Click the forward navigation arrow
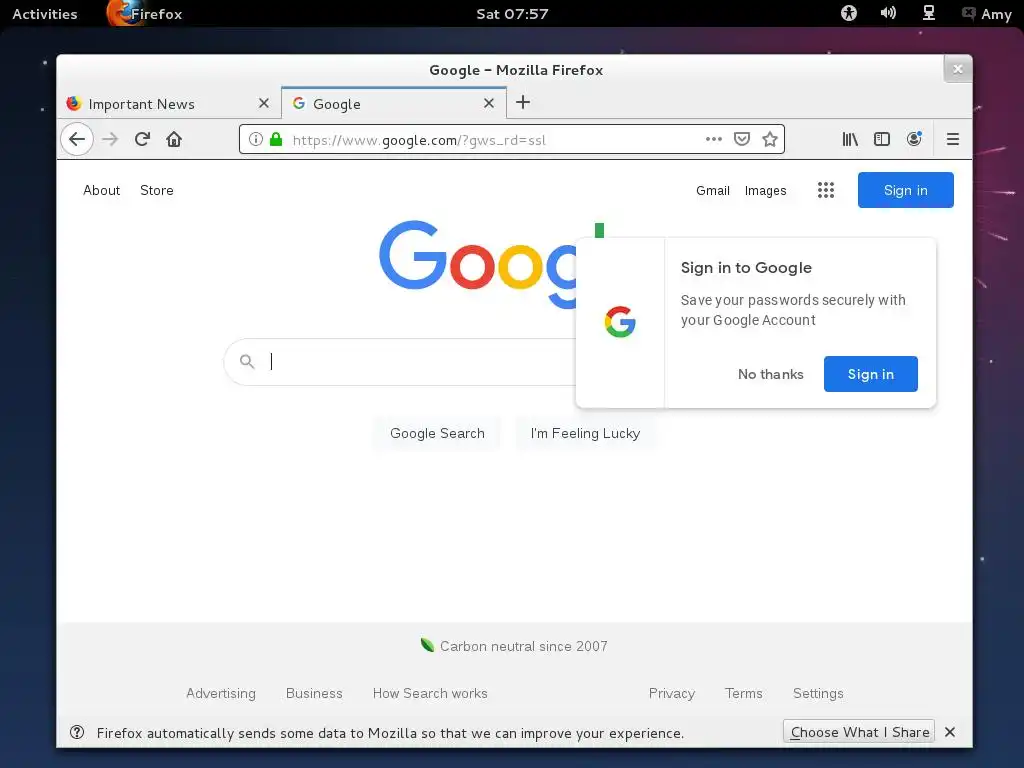Viewport: 1024px width, 768px height. [x=110, y=139]
